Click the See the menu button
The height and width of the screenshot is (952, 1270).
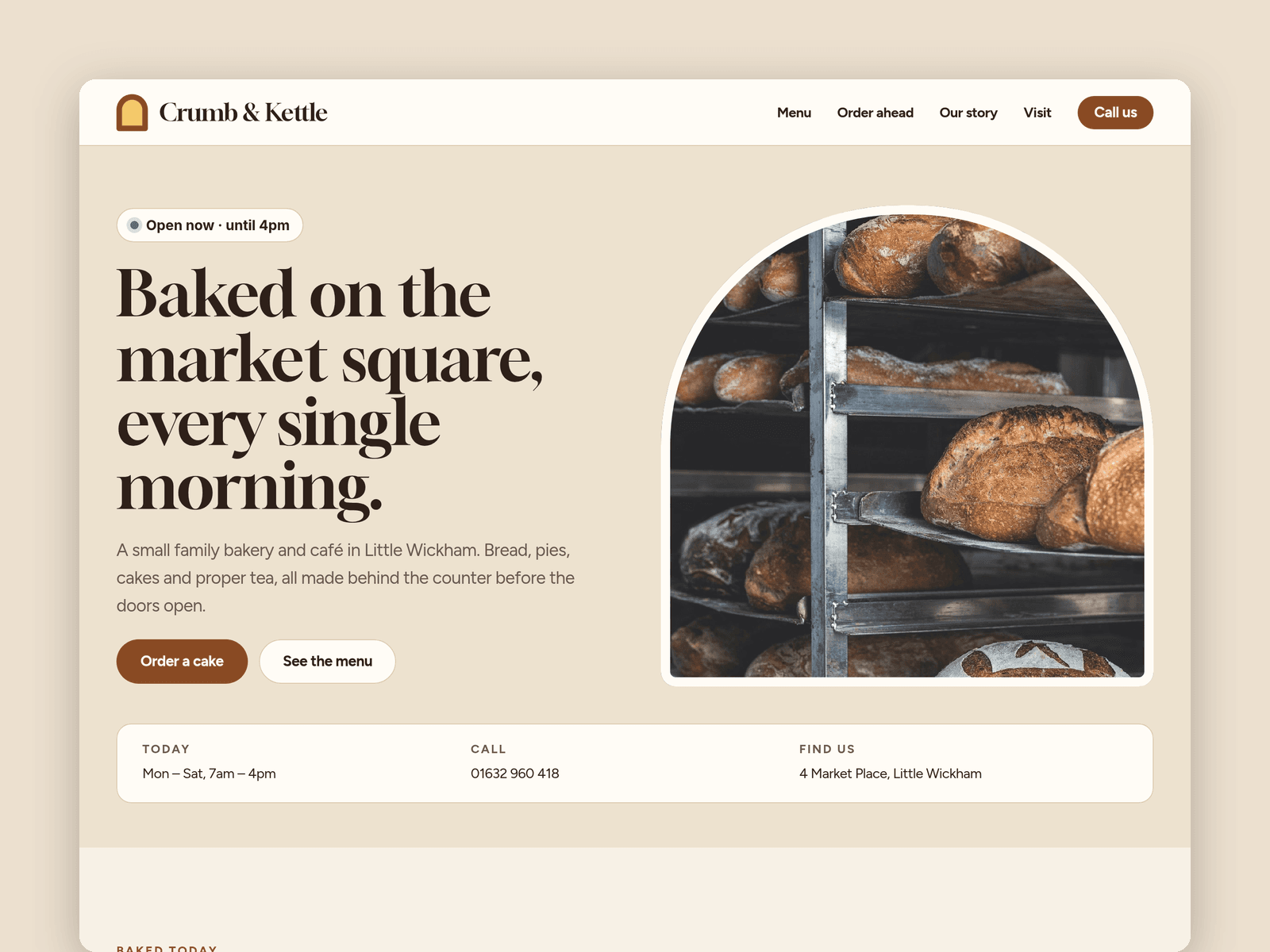[x=327, y=662]
